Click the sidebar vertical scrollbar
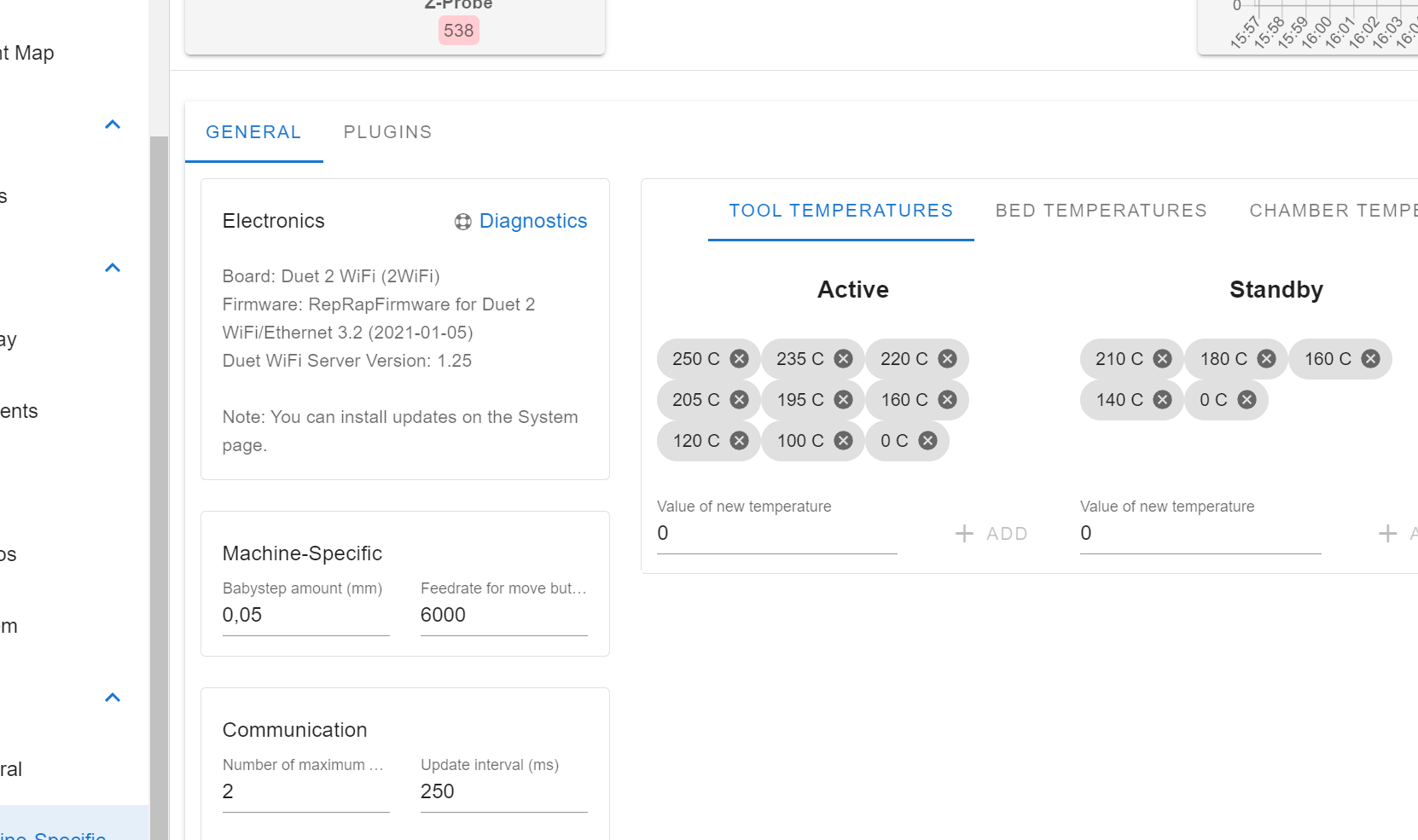Image resolution: width=1418 pixels, height=840 pixels. click(159, 488)
